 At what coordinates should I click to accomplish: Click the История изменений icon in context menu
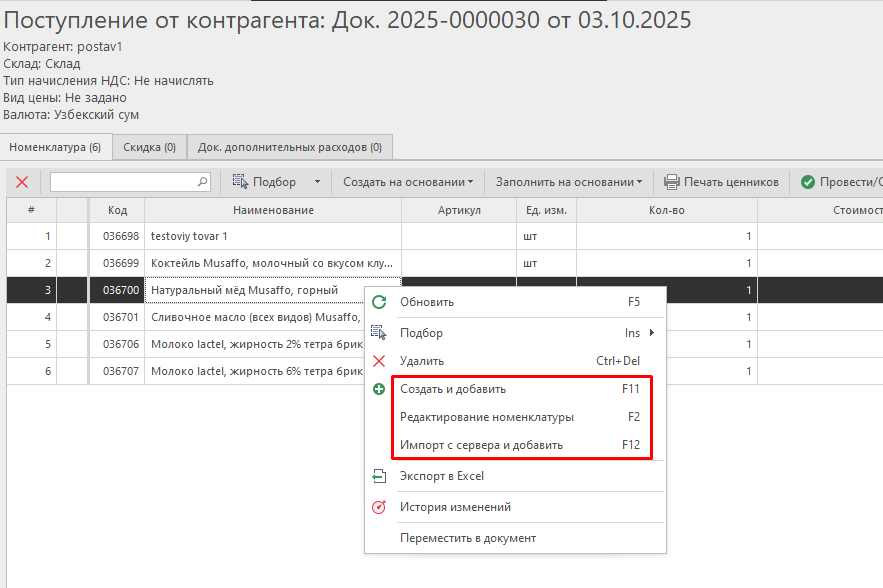(x=379, y=507)
